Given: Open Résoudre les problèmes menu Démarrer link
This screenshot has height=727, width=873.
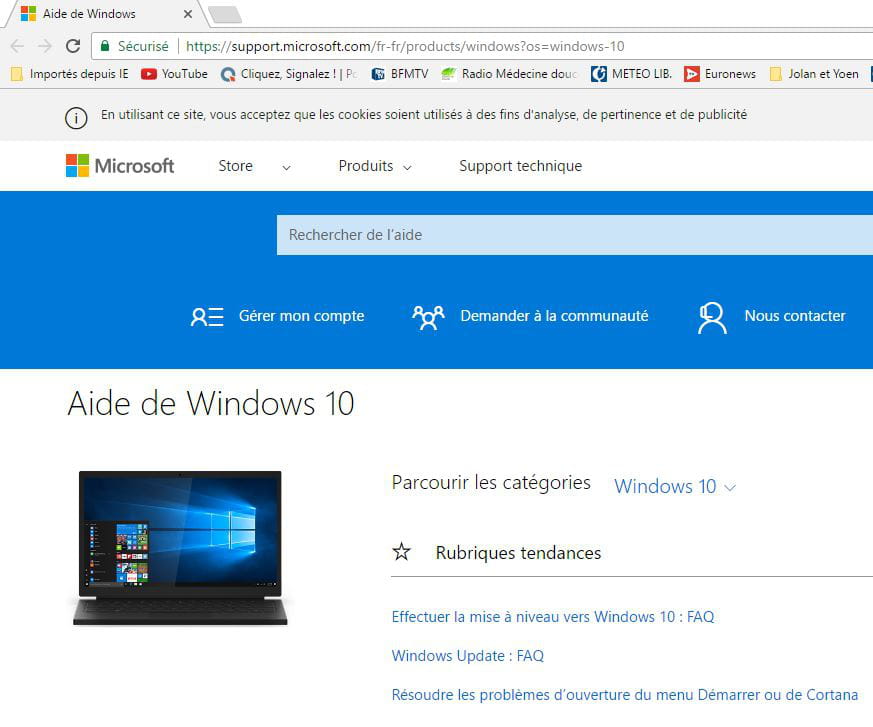Looking at the screenshot, I should [x=625, y=695].
